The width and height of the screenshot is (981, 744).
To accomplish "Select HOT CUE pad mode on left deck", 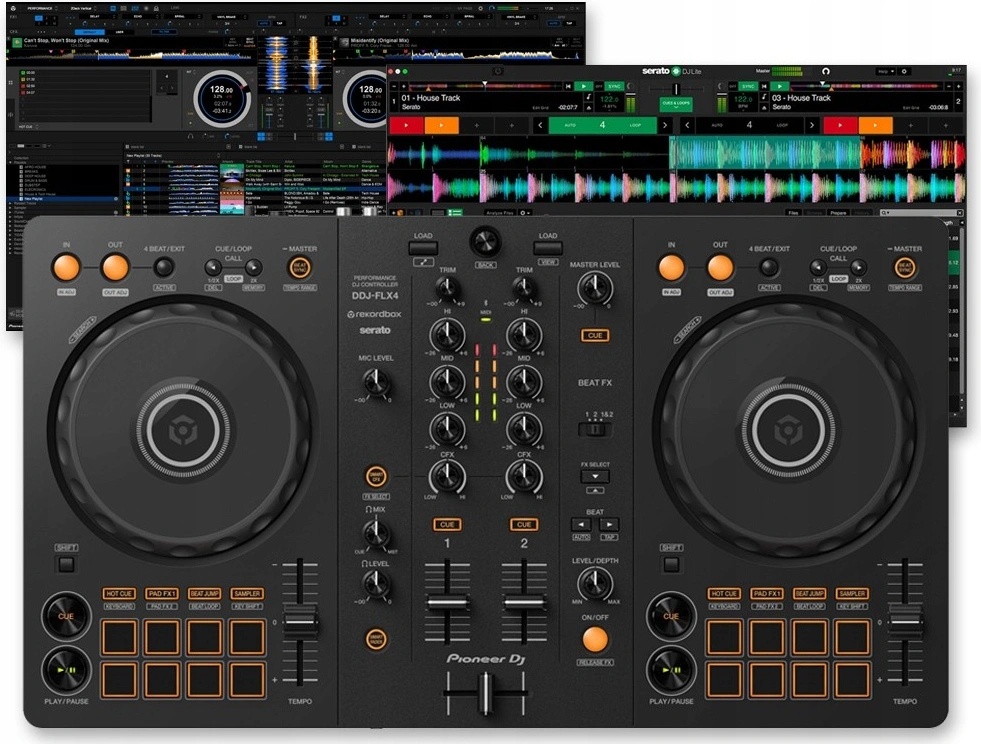I will pyautogui.click(x=119, y=593).
